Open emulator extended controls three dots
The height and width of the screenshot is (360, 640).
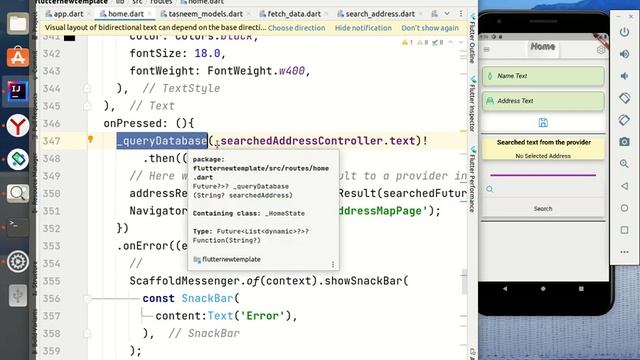click(x=624, y=252)
